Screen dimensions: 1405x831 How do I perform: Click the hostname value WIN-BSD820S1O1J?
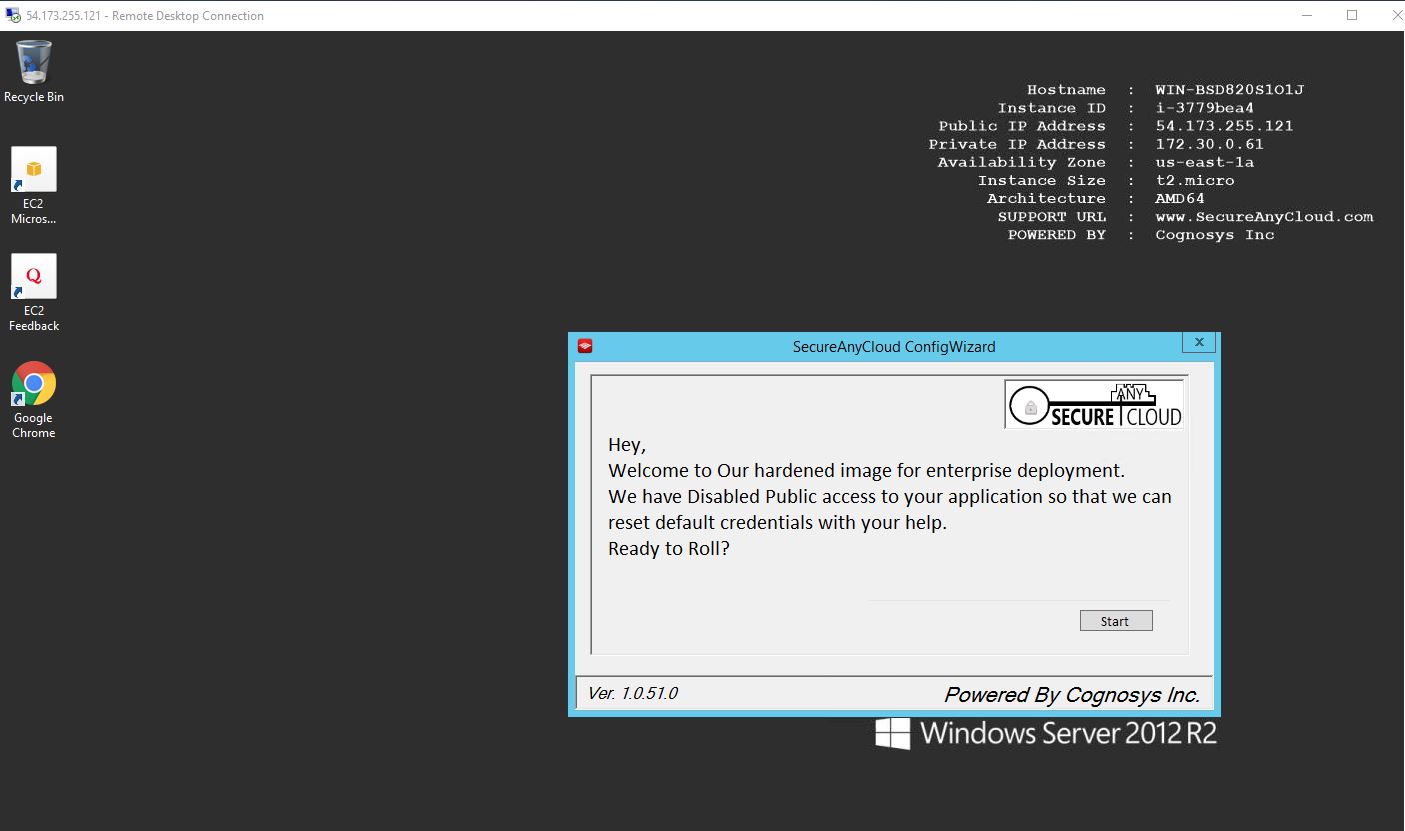1229,90
